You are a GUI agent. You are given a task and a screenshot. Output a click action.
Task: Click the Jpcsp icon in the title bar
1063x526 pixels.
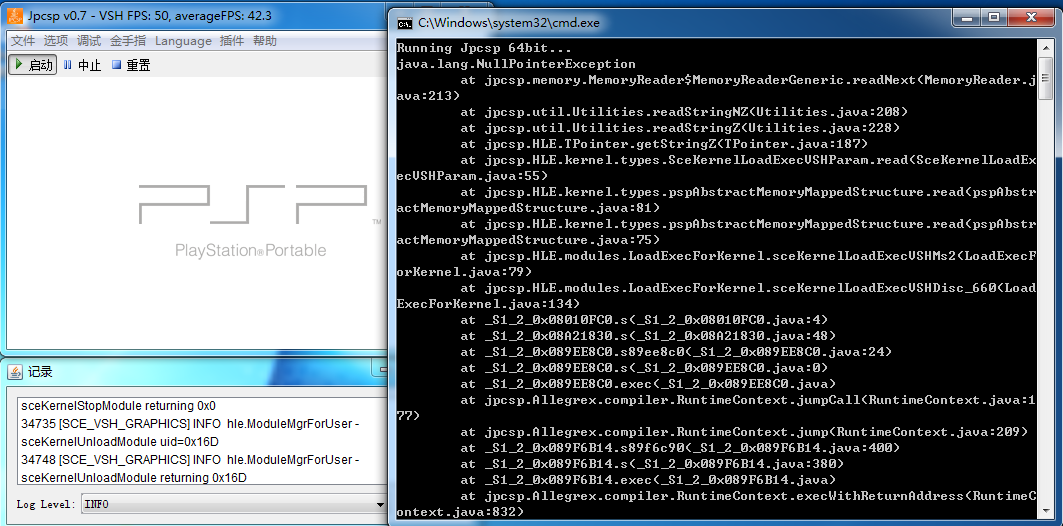pos(15,16)
